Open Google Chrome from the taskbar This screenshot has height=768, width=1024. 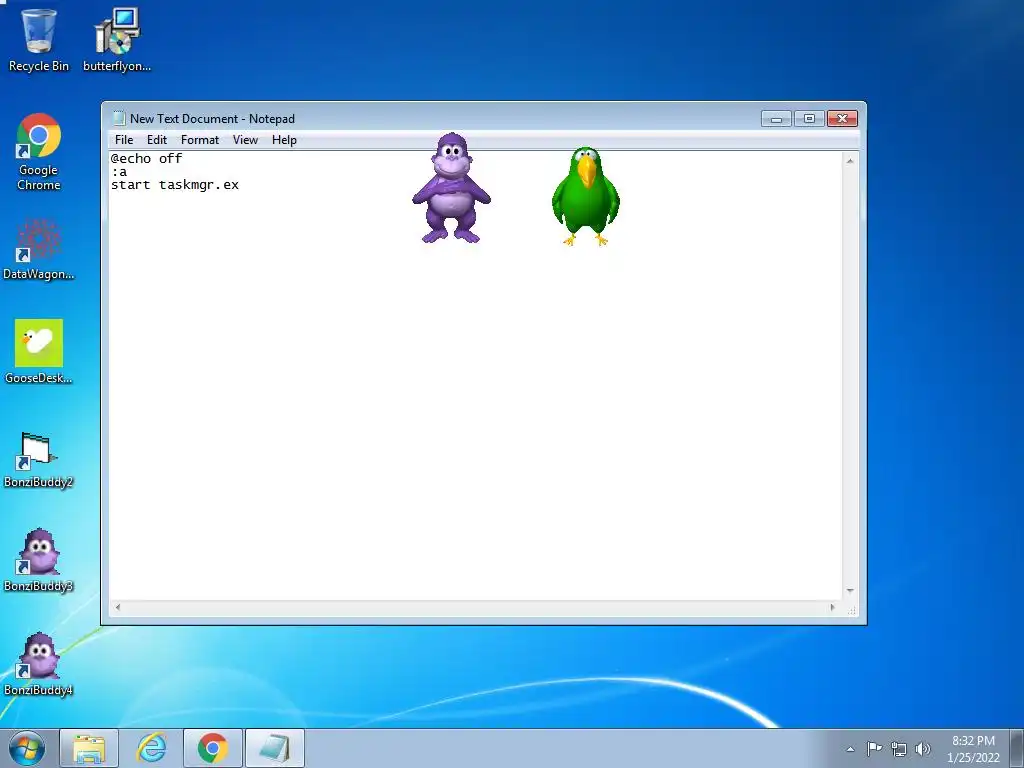click(213, 748)
